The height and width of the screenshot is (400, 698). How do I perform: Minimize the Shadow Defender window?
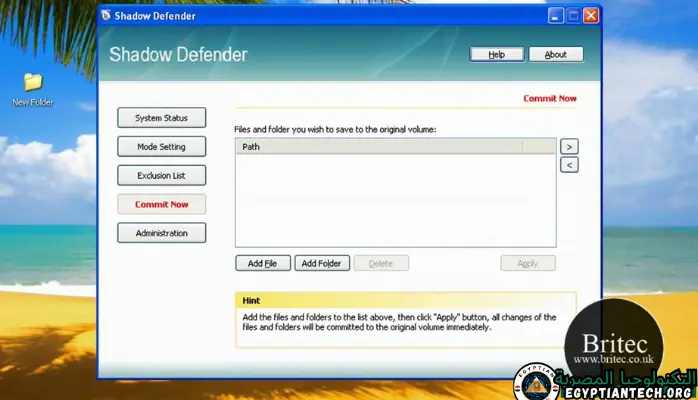(x=556, y=16)
